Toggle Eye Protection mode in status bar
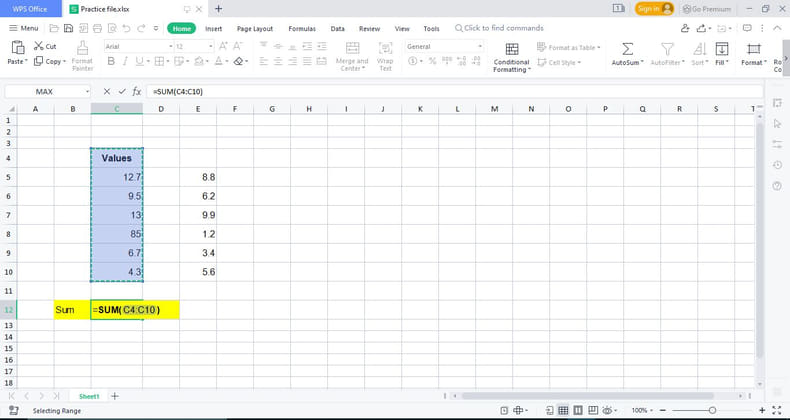 608,410
